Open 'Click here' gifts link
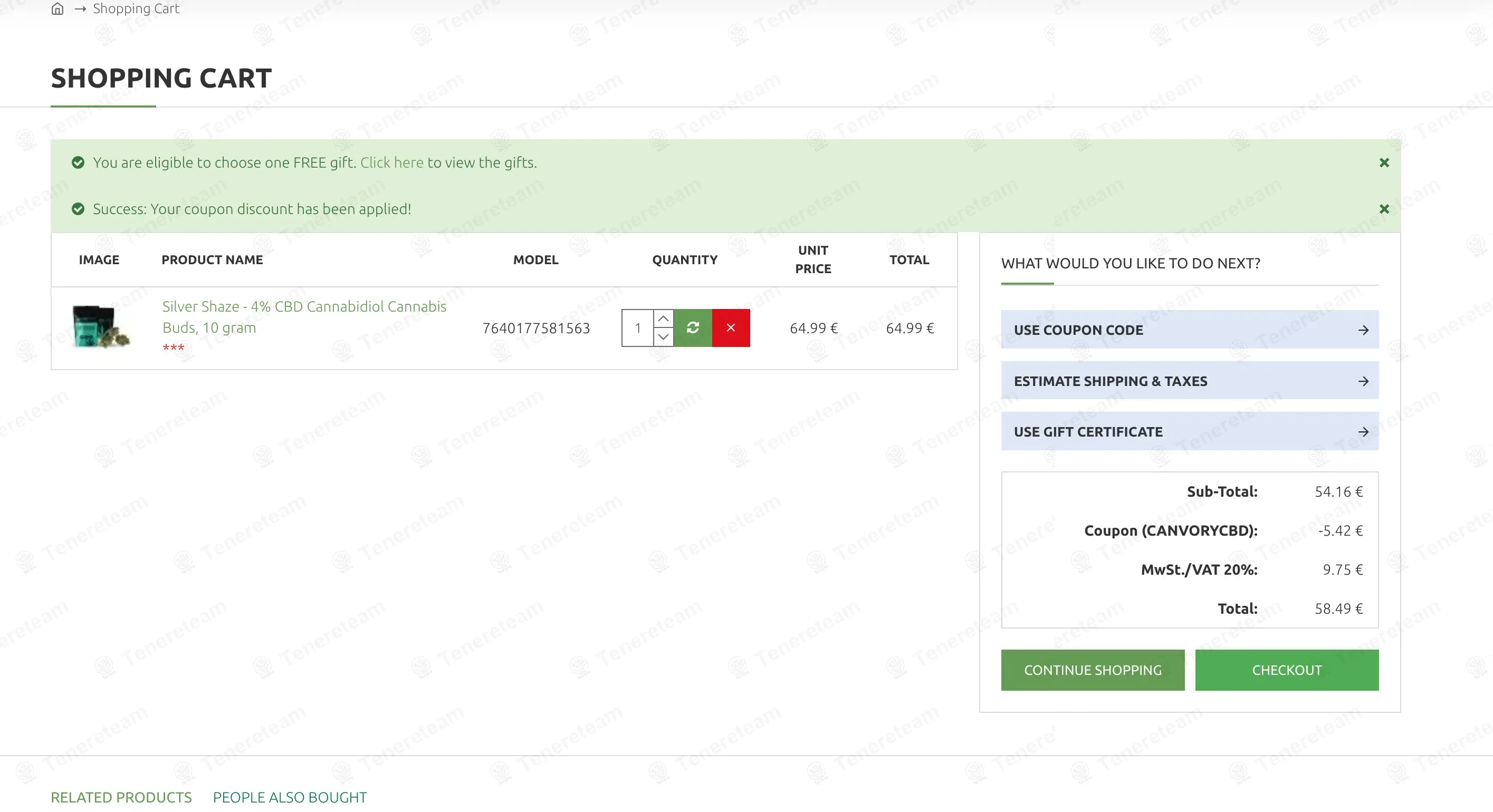 pyautogui.click(x=392, y=163)
